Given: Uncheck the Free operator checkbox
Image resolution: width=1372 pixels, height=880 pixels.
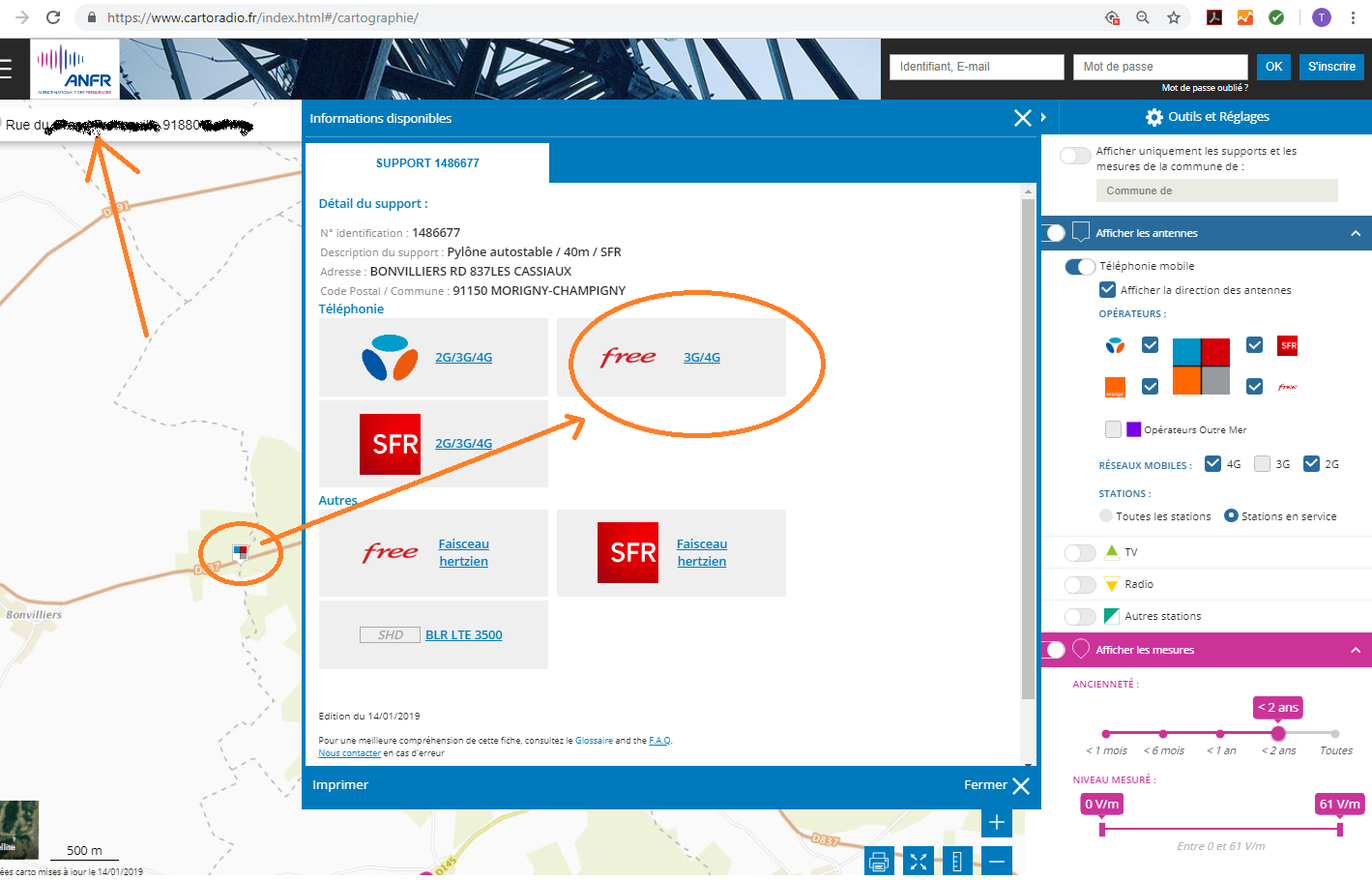Looking at the screenshot, I should pyautogui.click(x=1254, y=387).
